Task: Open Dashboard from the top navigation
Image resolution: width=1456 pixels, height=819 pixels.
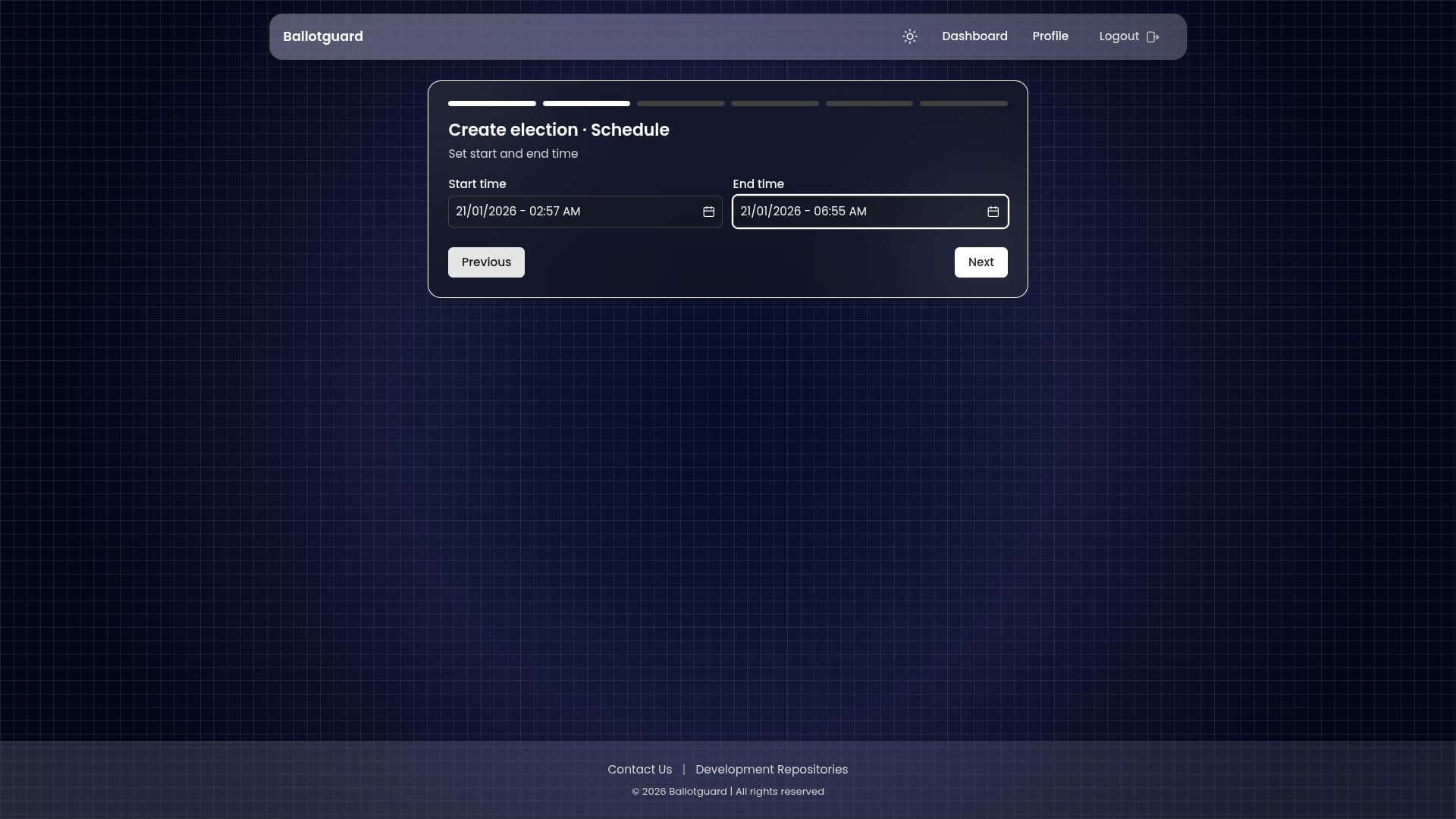Action: [x=974, y=36]
